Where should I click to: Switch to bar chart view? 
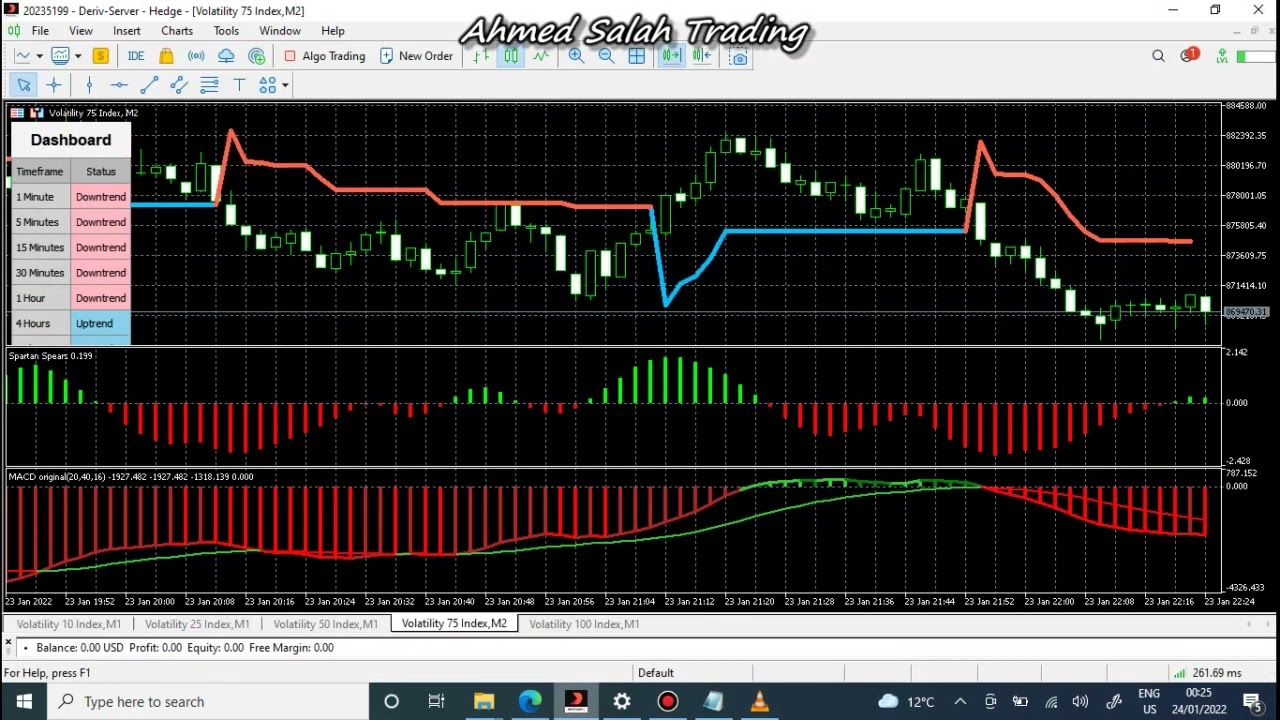pyautogui.click(x=481, y=56)
